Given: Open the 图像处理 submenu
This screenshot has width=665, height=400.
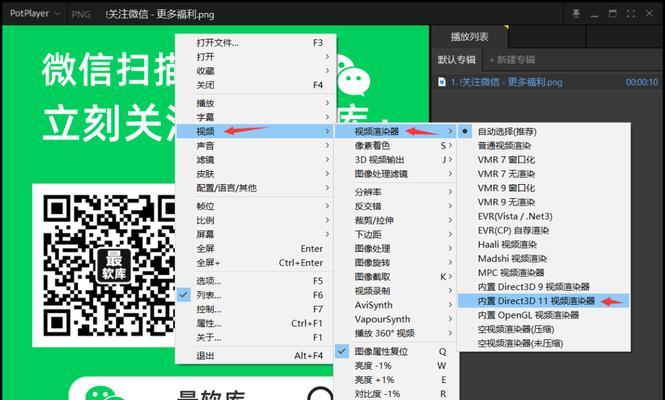Looking at the screenshot, I should tap(396, 249).
